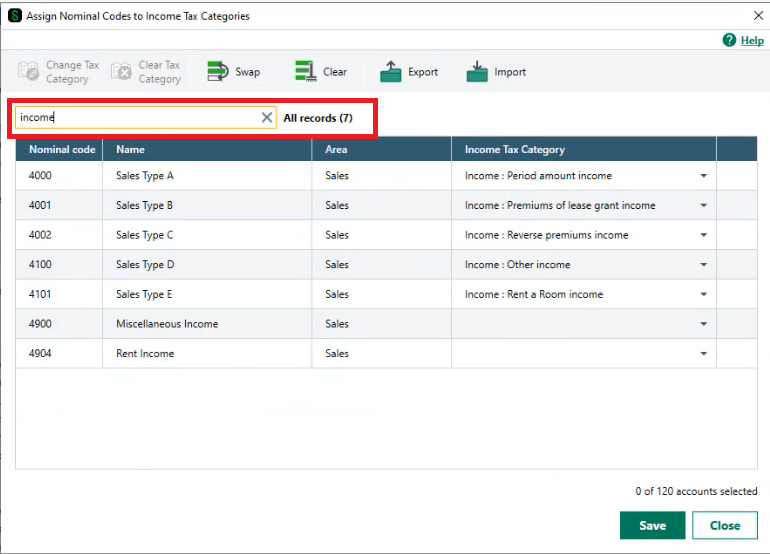
Task: Click the Rent Income name
Action: tap(145, 354)
